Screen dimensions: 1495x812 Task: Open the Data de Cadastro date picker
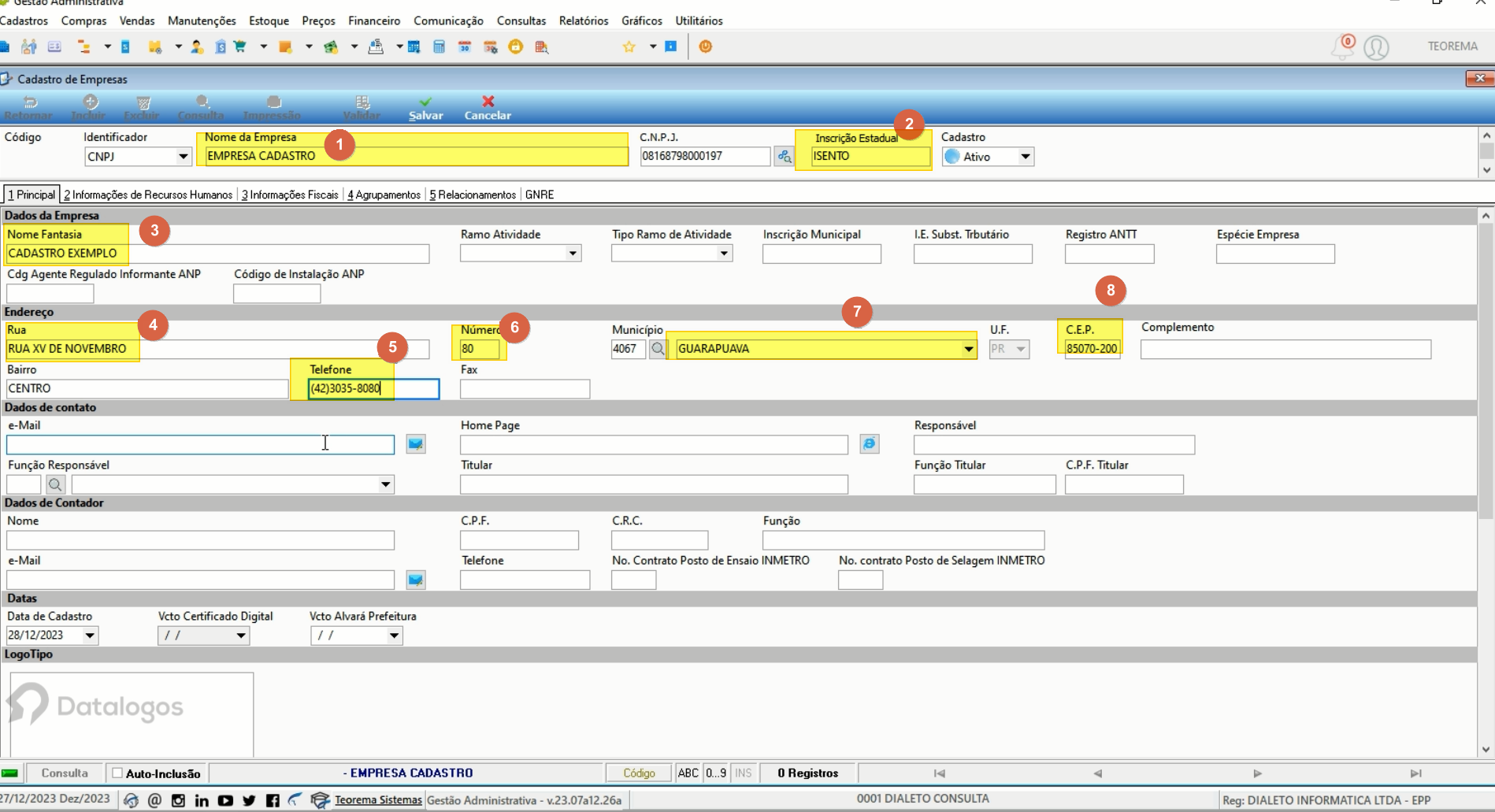tap(90, 636)
